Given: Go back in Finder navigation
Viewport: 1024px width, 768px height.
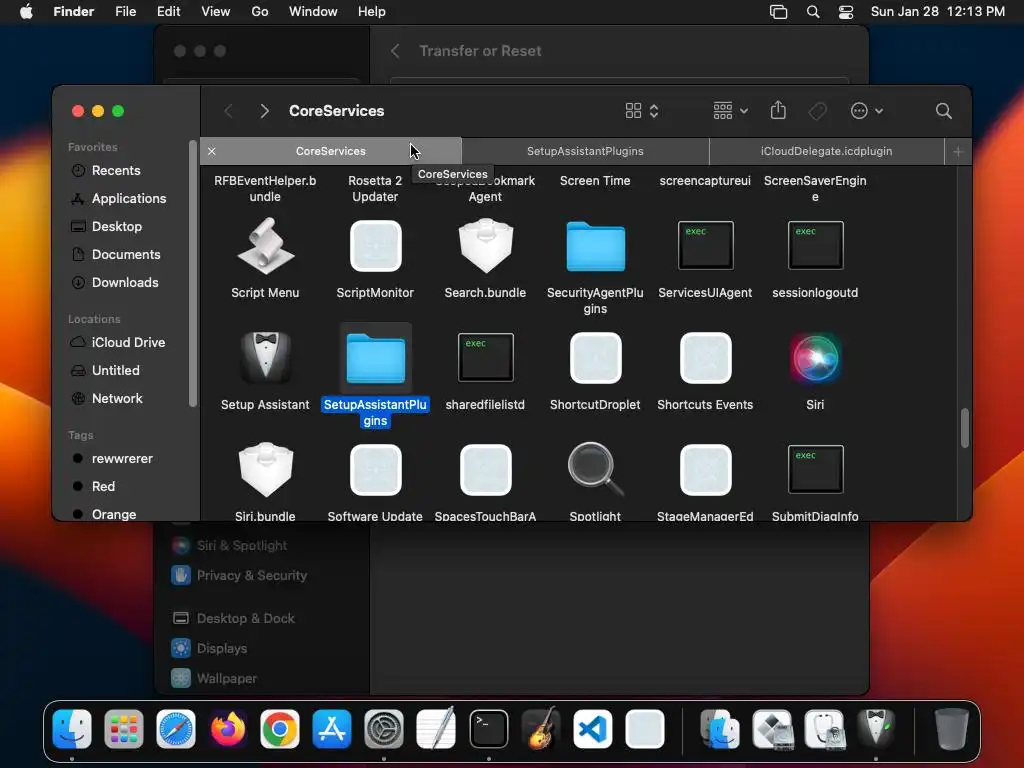Looking at the screenshot, I should 228,111.
